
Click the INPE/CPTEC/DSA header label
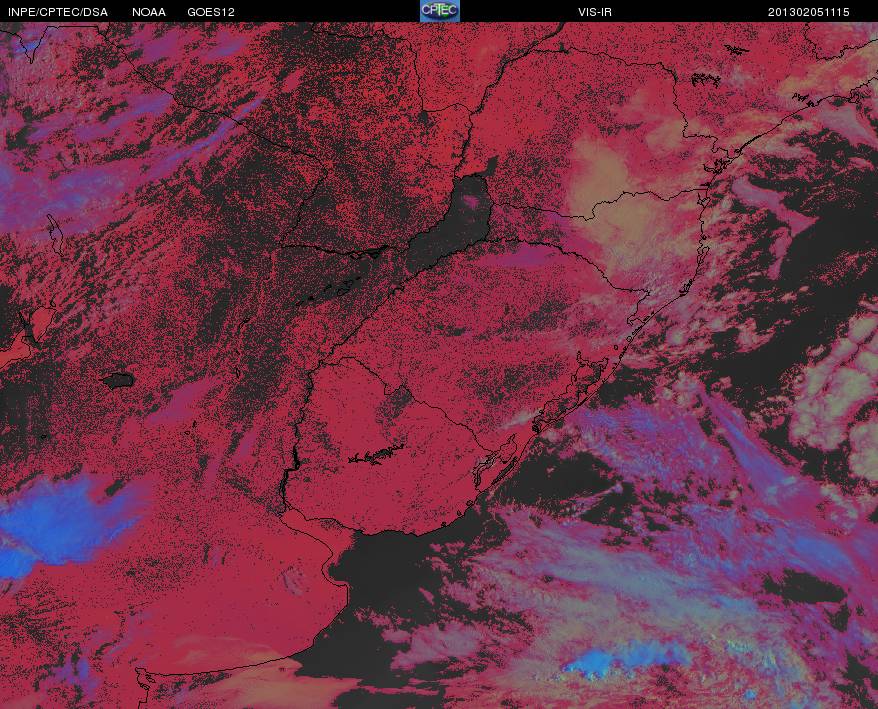tap(58, 12)
